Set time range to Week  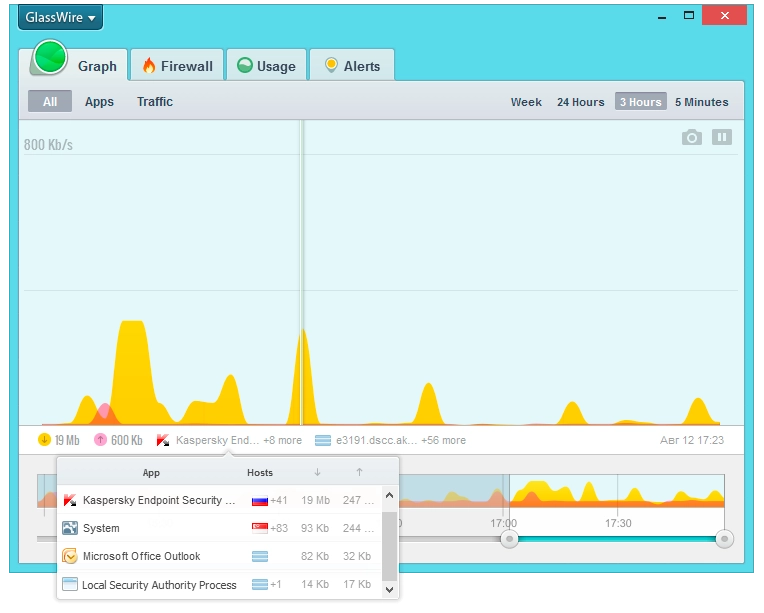pos(526,102)
